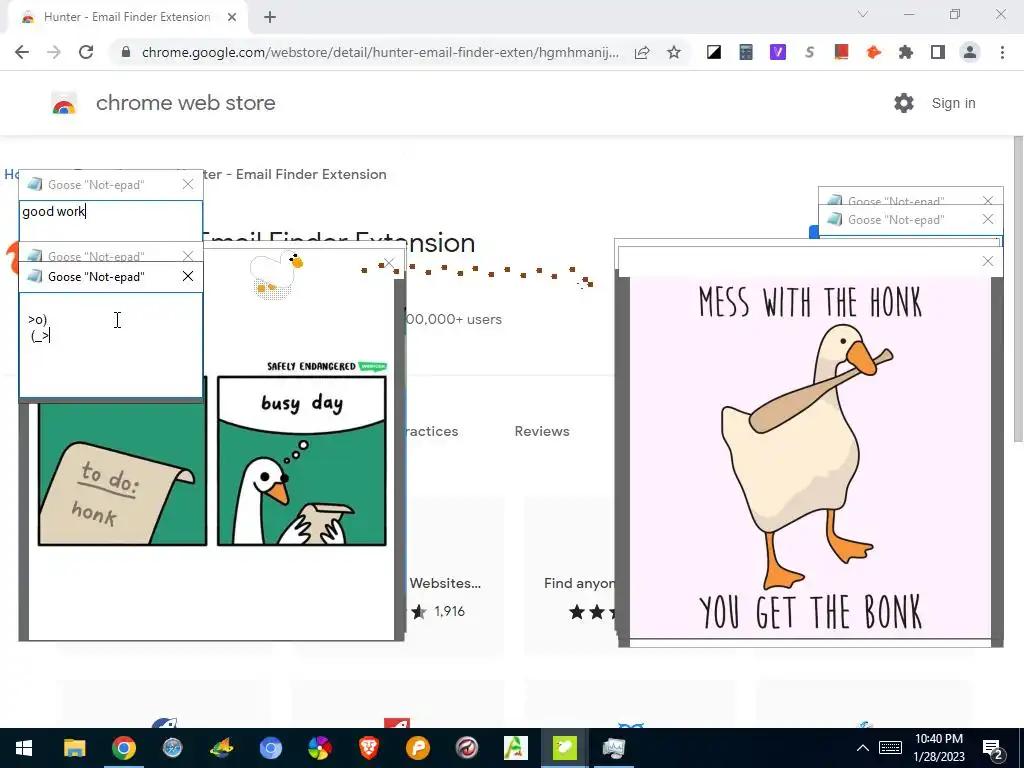Open the tab search chevron
This screenshot has width=1024, height=768.
[863, 14]
